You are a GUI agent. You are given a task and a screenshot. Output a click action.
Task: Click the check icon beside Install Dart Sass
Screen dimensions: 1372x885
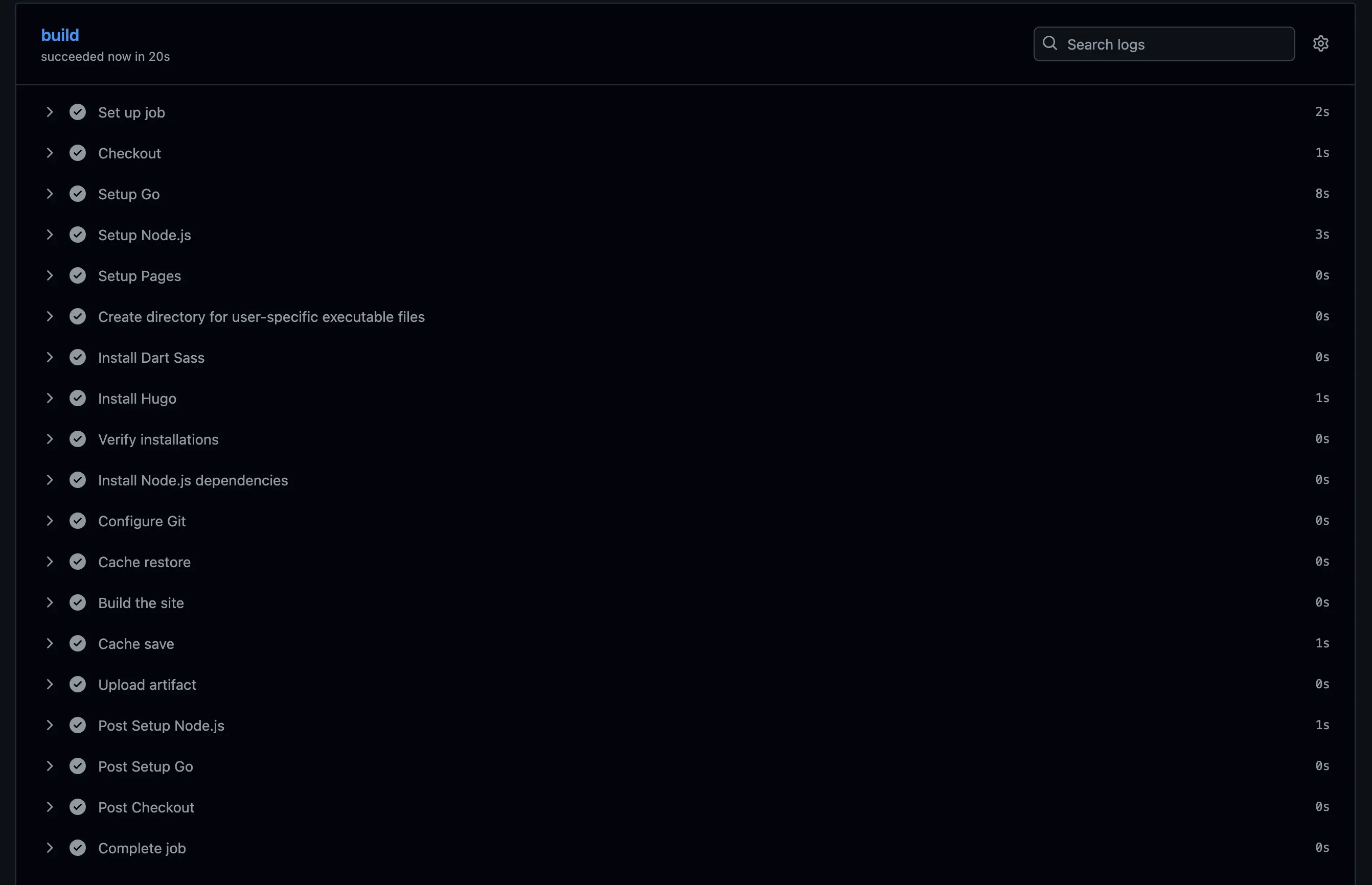[x=78, y=358]
